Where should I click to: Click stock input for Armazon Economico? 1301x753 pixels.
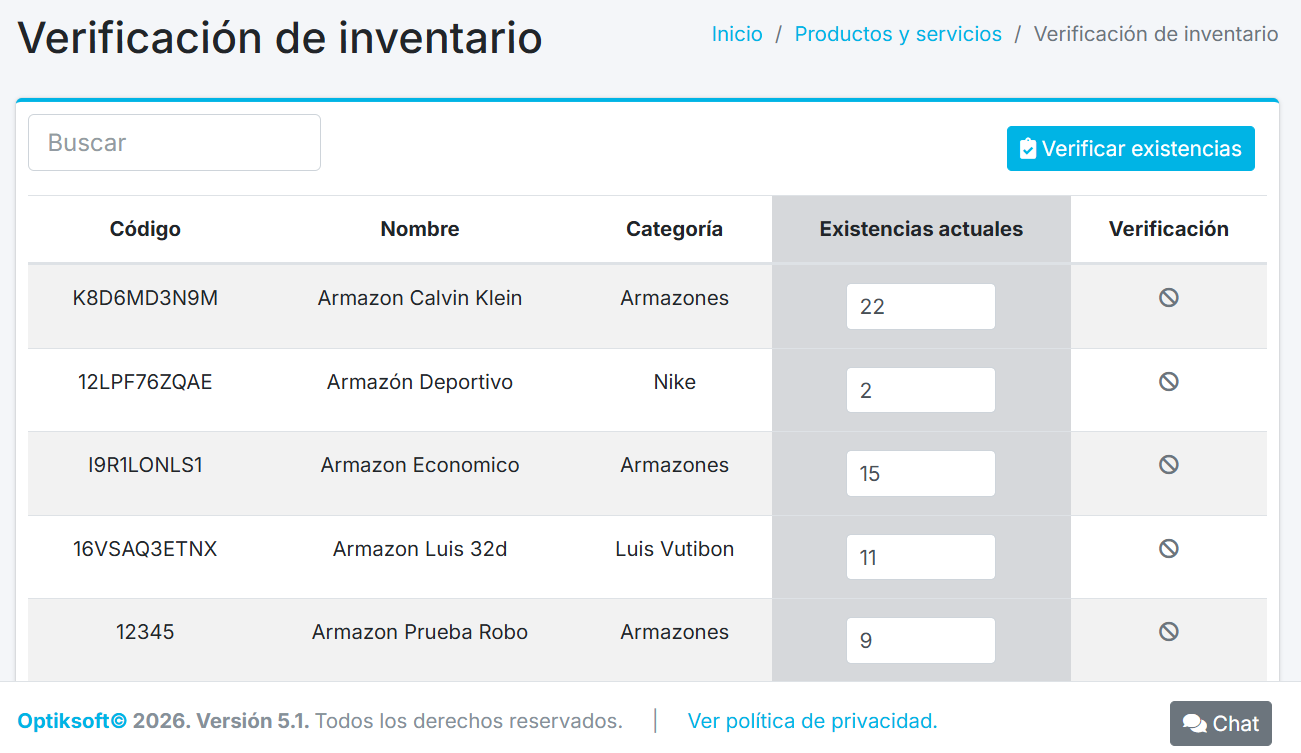[x=920, y=474]
